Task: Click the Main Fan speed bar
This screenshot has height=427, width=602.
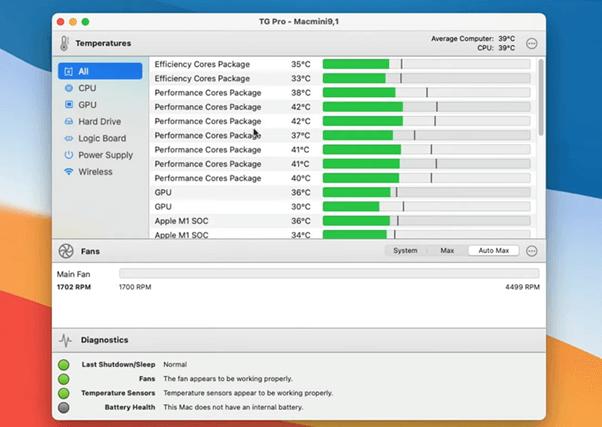Action: point(329,273)
